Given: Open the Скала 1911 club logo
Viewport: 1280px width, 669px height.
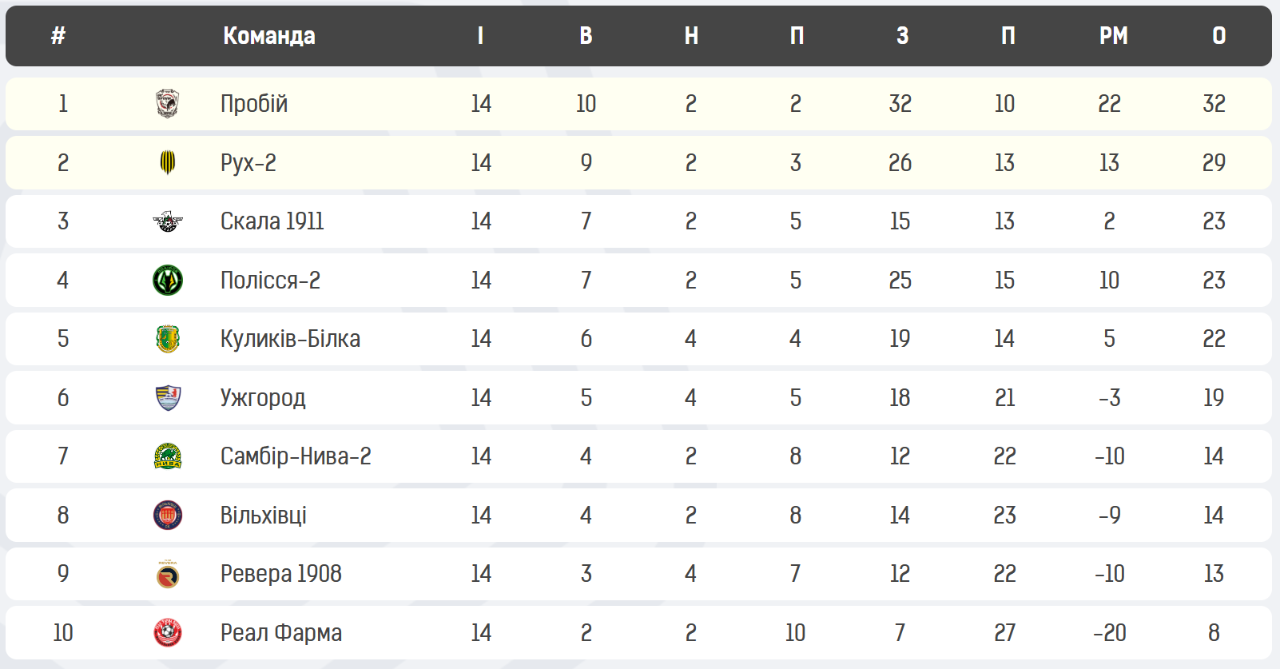Looking at the screenshot, I should pos(168,221).
